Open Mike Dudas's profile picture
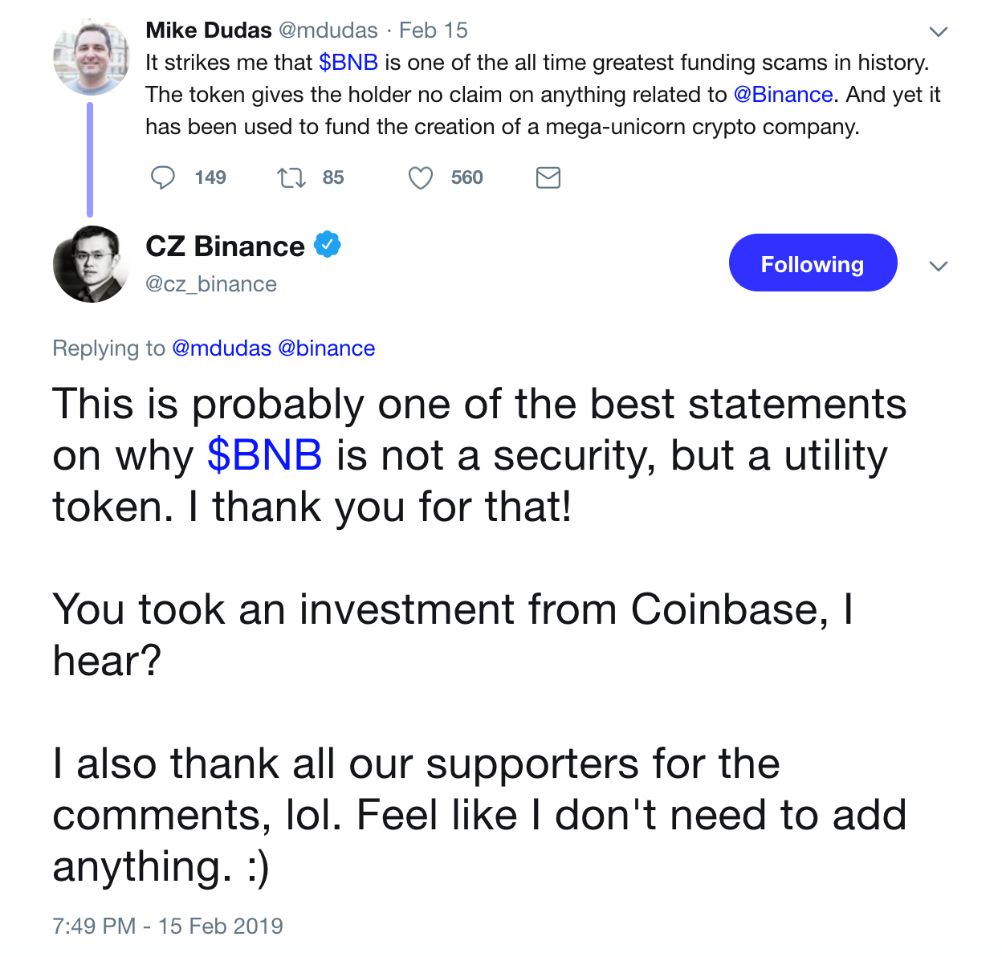This screenshot has width=1002, height=957. 90,57
